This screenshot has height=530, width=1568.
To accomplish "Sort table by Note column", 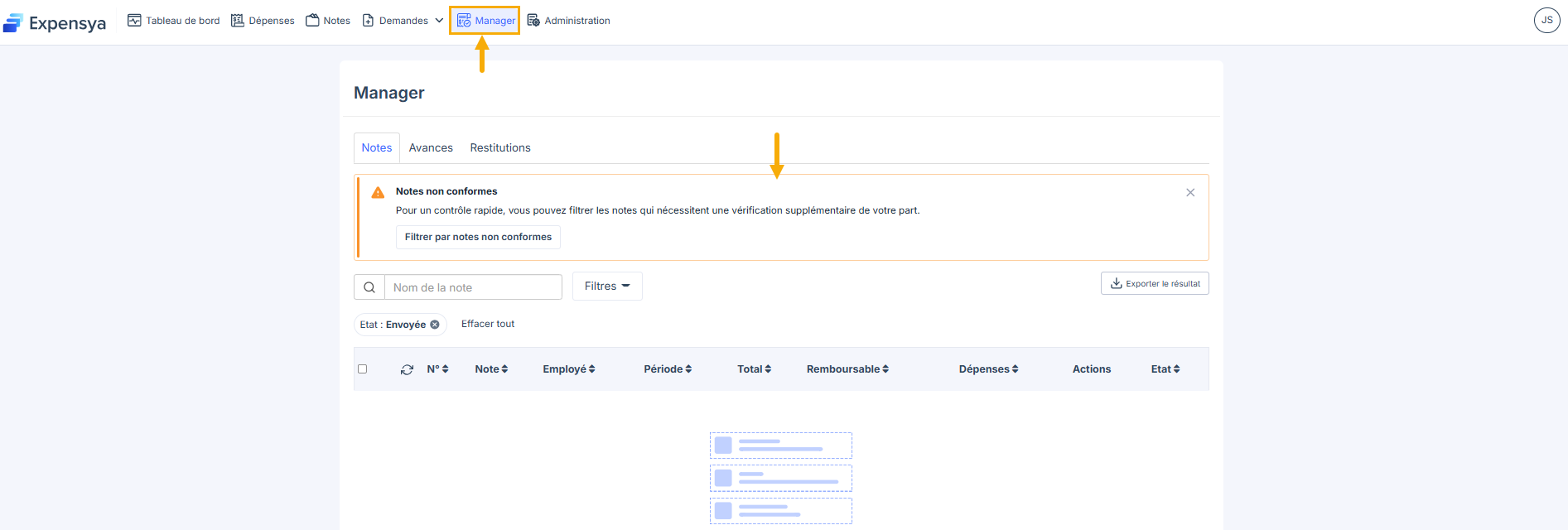I will coord(491,369).
